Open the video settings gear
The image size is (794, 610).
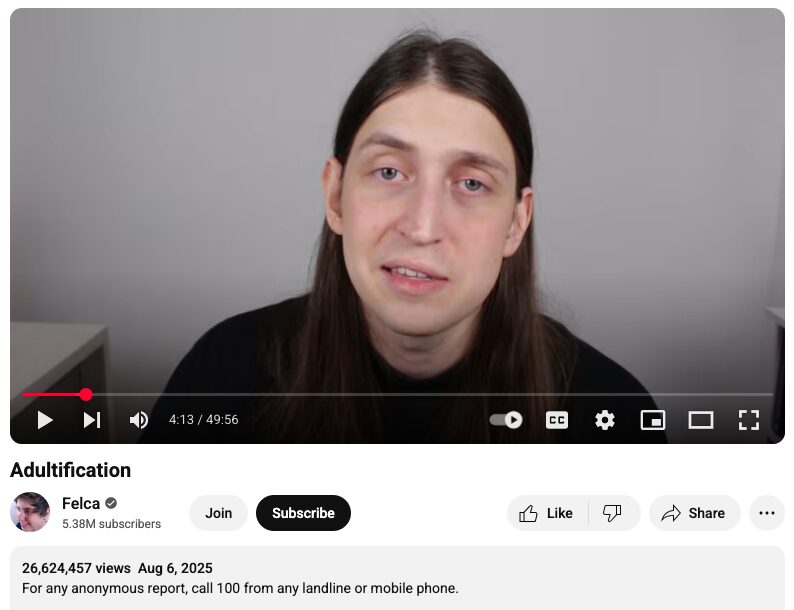tap(605, 420)
